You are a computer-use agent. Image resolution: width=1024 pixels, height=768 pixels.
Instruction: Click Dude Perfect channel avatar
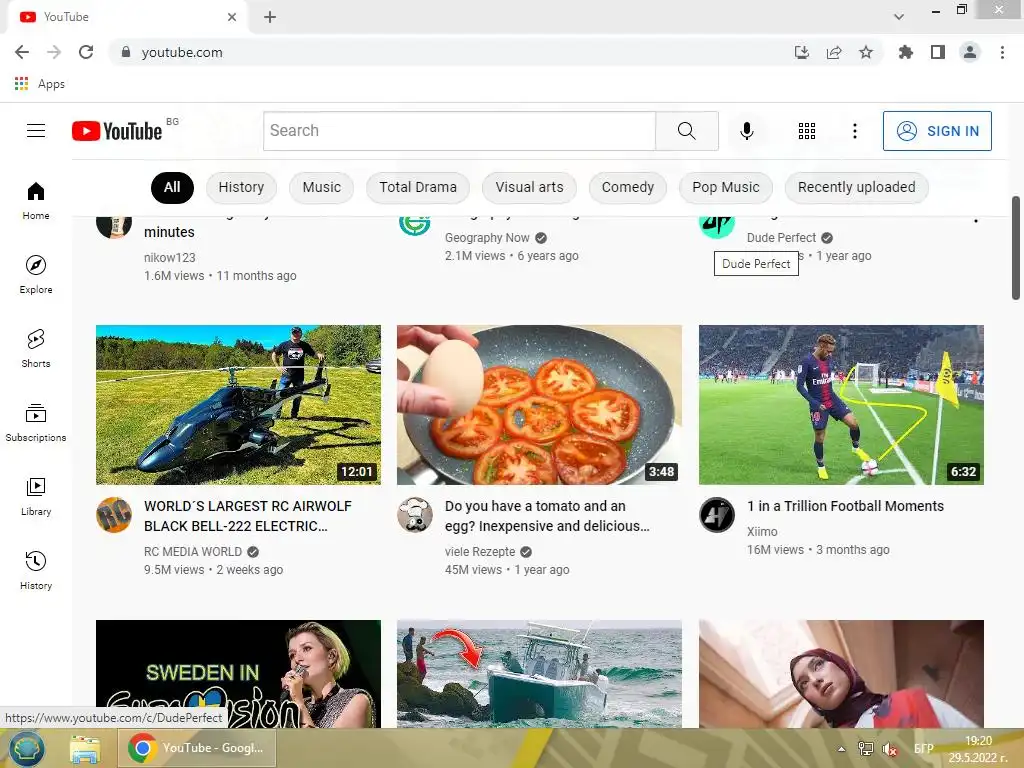[x=716, y=227]
